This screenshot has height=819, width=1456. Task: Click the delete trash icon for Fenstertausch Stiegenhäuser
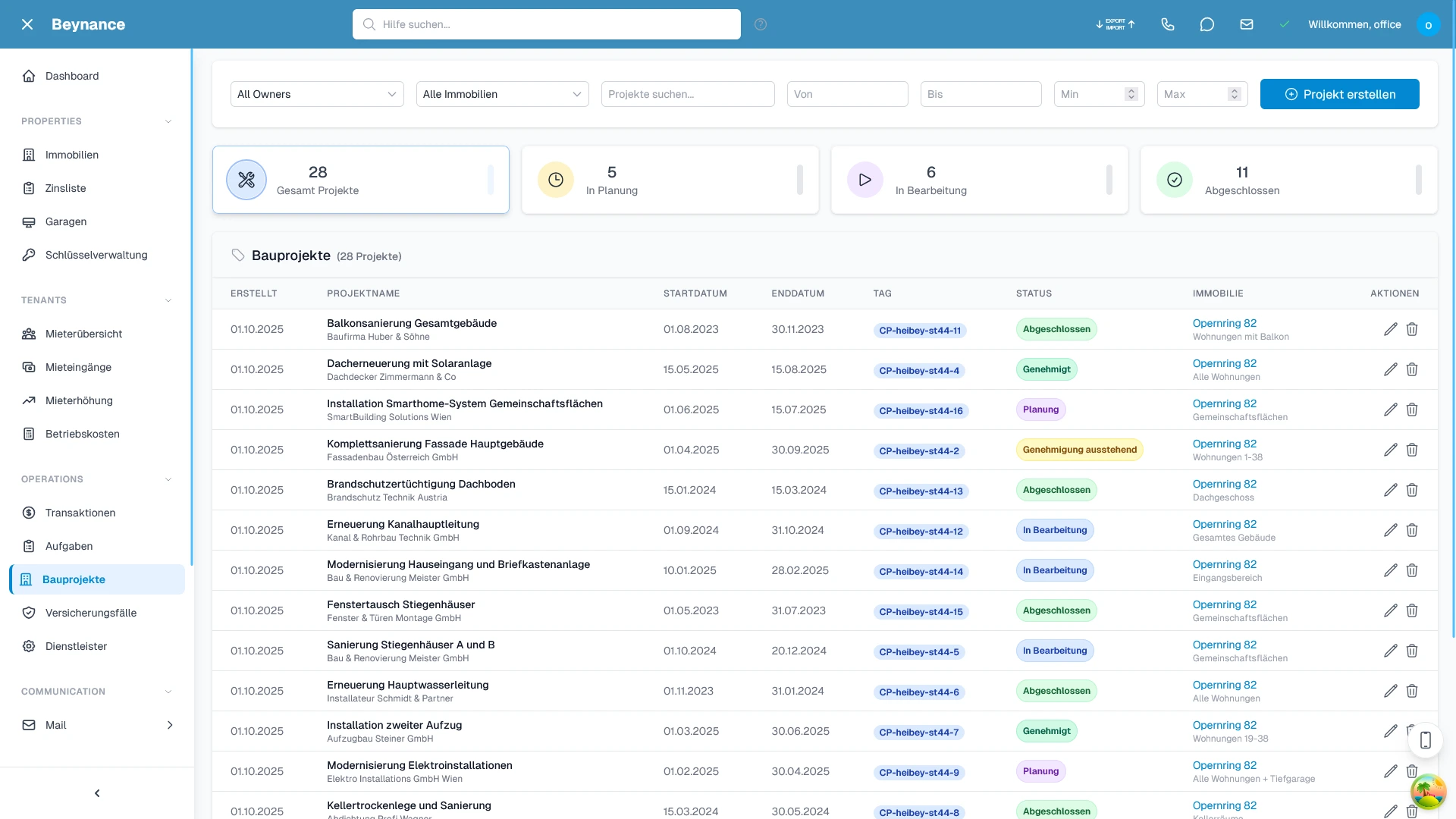pyautogui.click(x=1412, y=610)
